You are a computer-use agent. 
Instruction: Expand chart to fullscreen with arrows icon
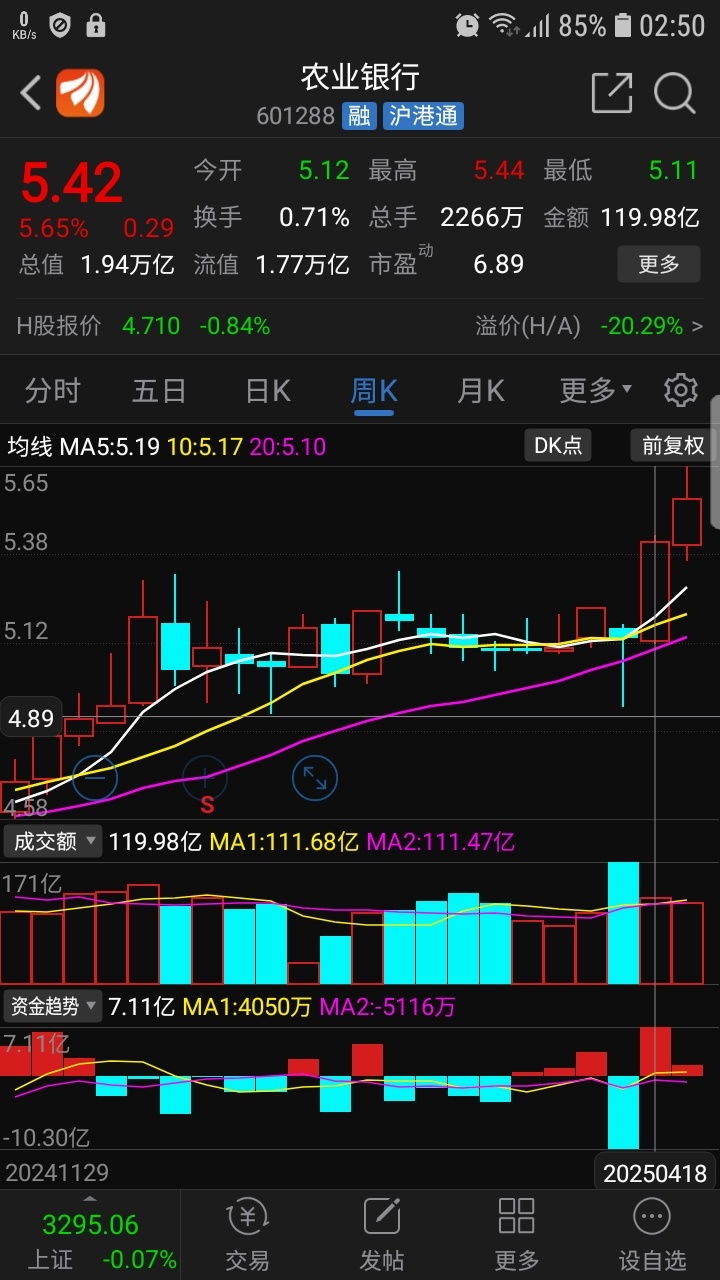pos(315,778)
